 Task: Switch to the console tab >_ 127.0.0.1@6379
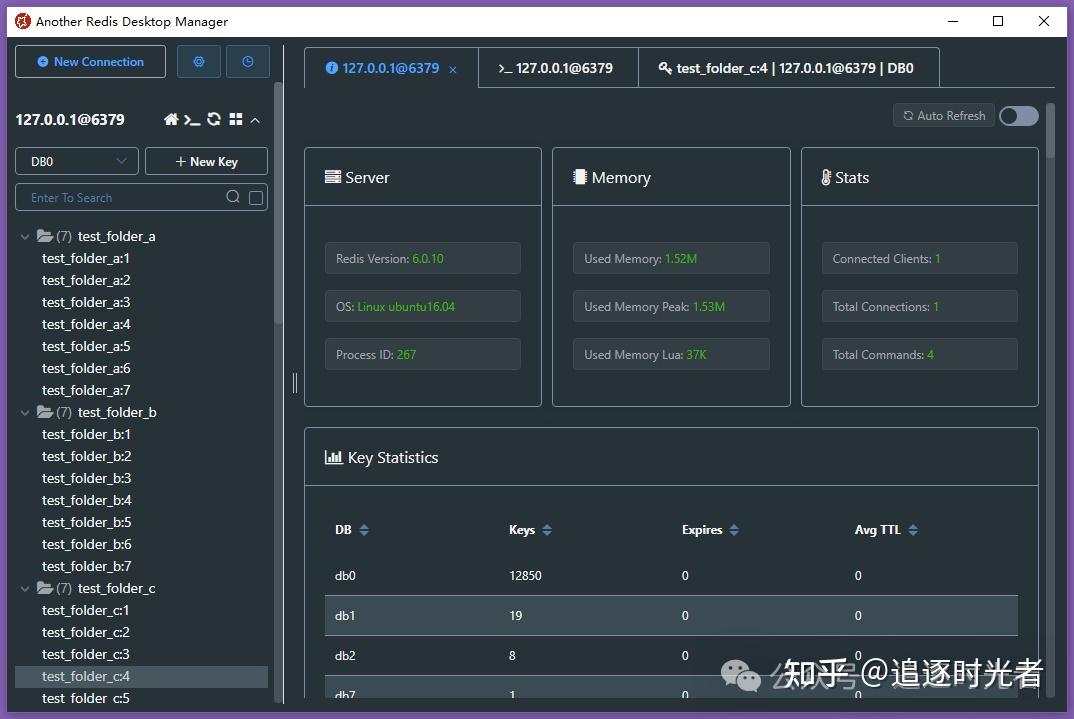(x=558, y=68)
